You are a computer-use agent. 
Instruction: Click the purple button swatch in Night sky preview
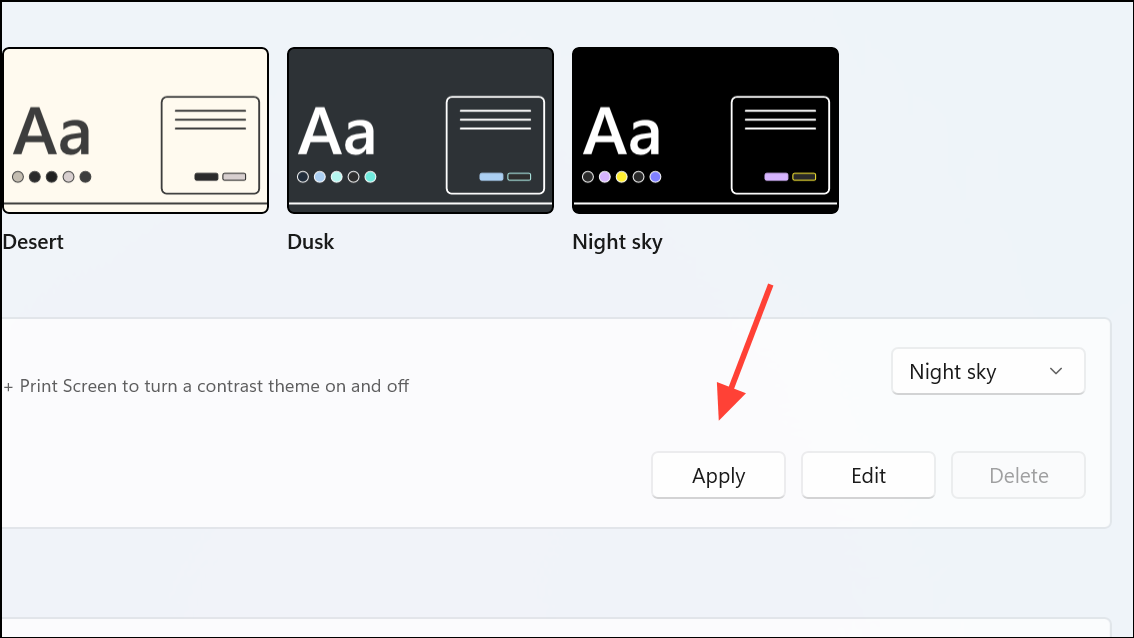click(x=776, y=176)
